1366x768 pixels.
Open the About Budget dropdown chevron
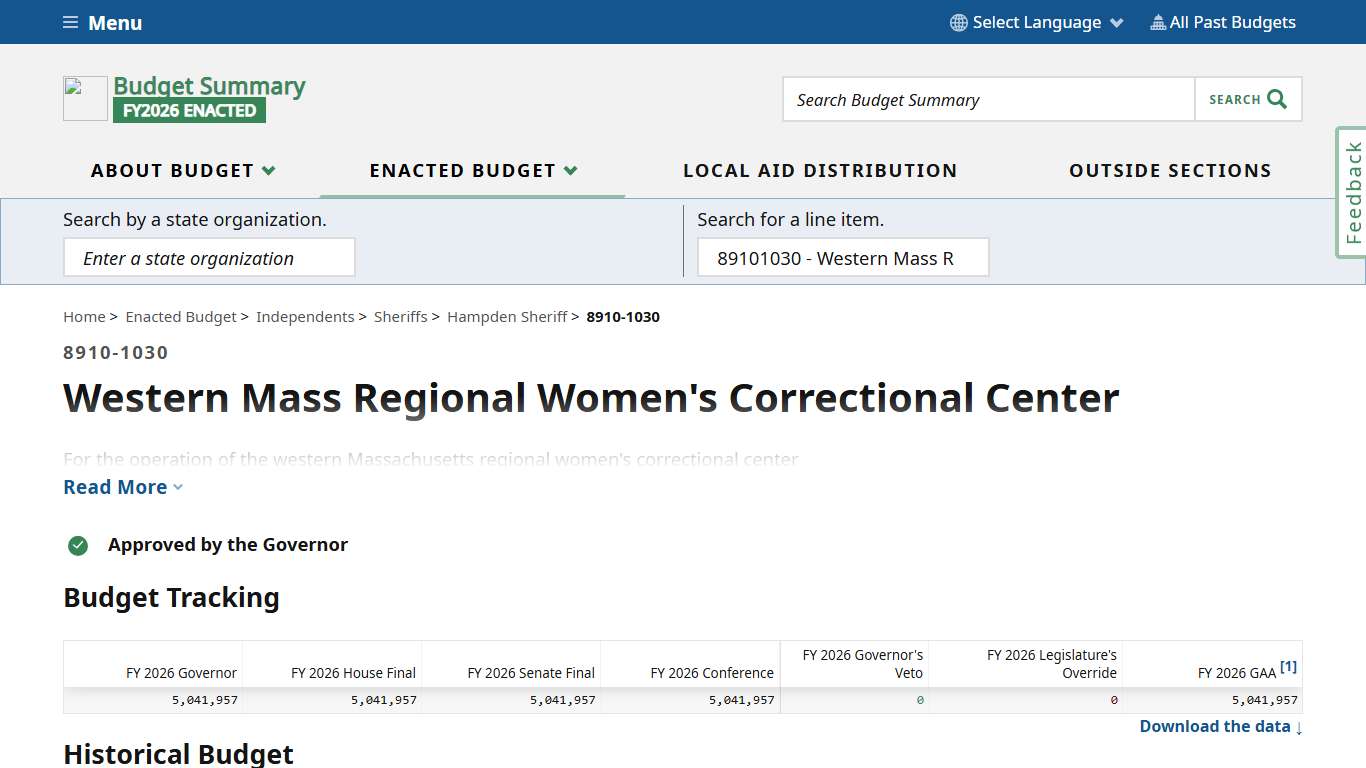pyautogui.click(x=268, y=170)
